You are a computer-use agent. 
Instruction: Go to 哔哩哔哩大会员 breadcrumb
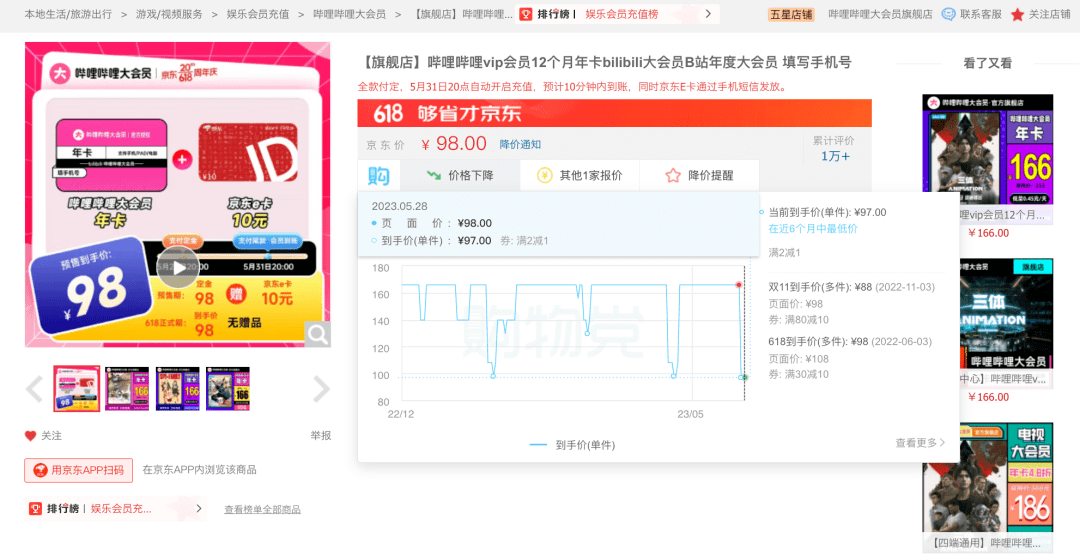point(349,14)
